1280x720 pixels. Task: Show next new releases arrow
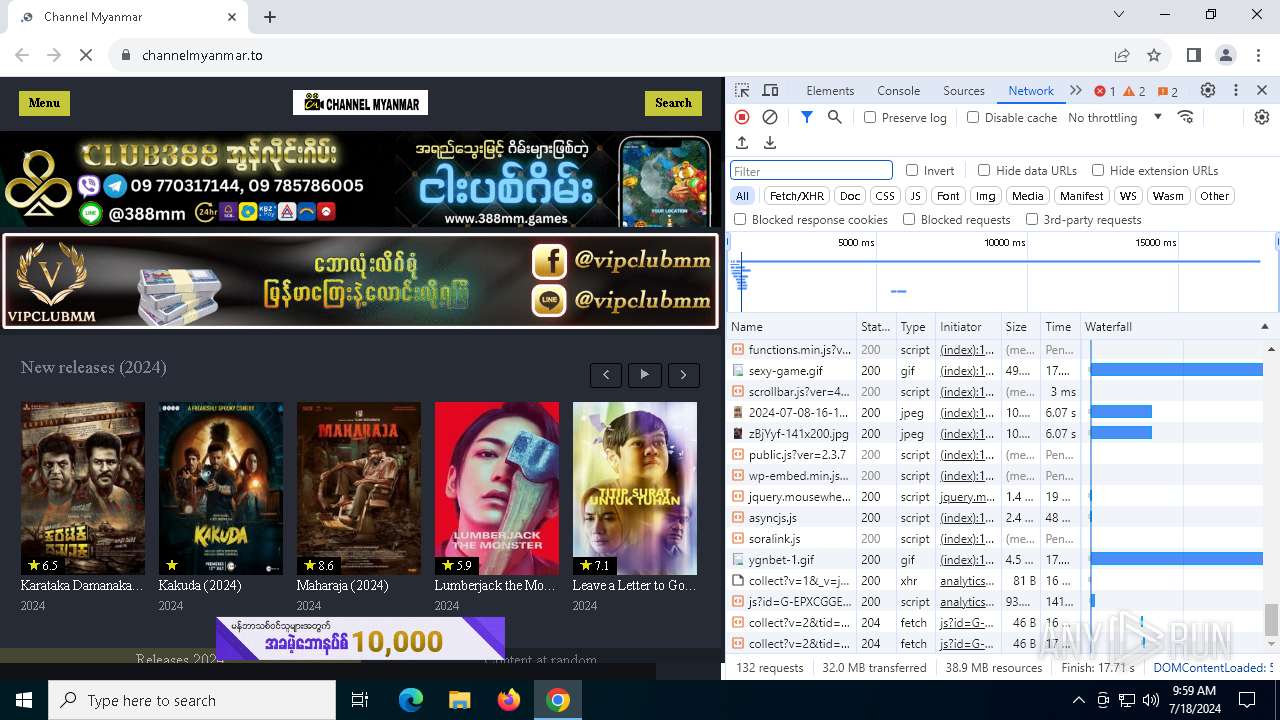click(x=684, y=375)
